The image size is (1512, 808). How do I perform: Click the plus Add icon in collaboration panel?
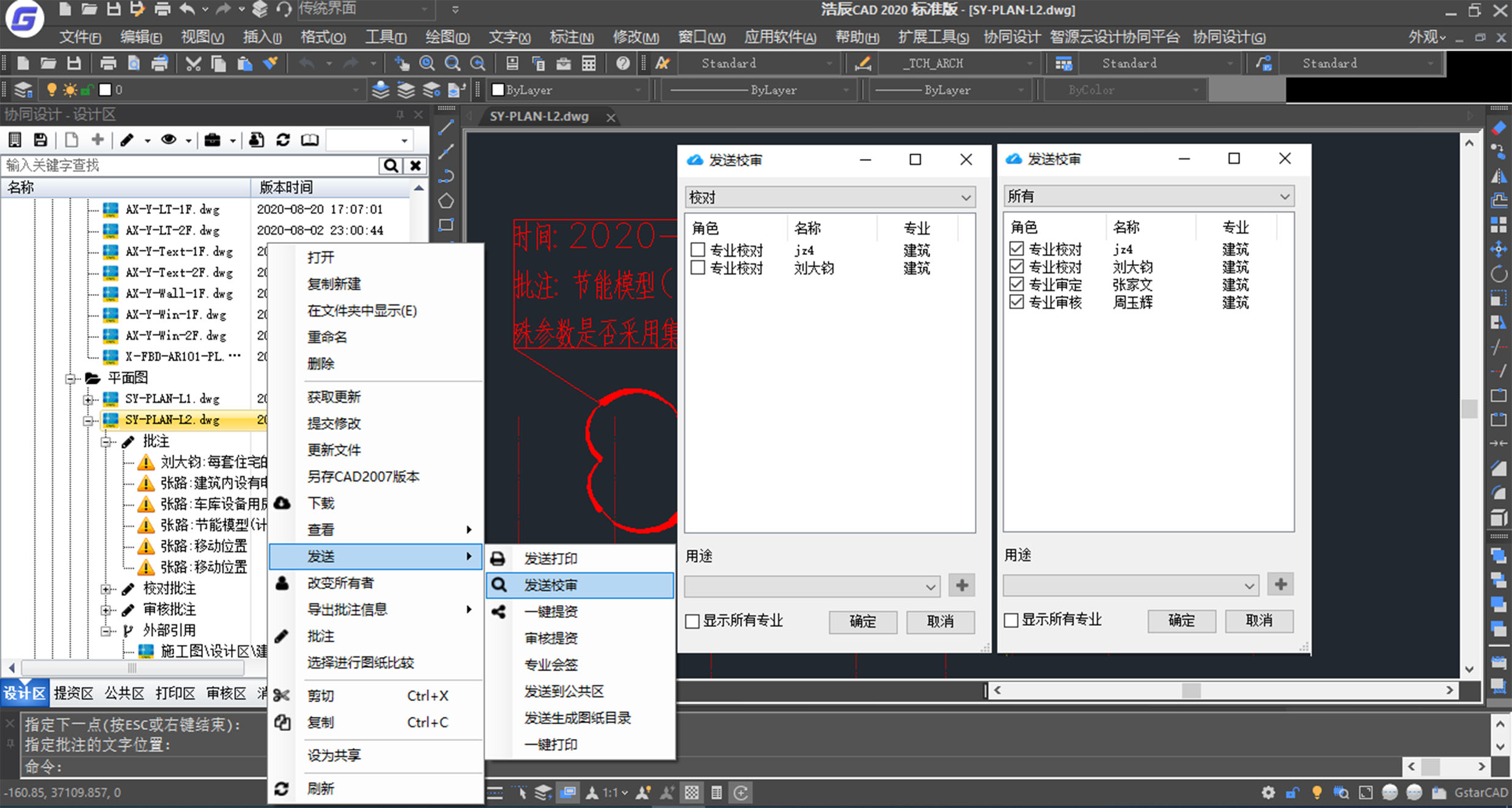97,140
